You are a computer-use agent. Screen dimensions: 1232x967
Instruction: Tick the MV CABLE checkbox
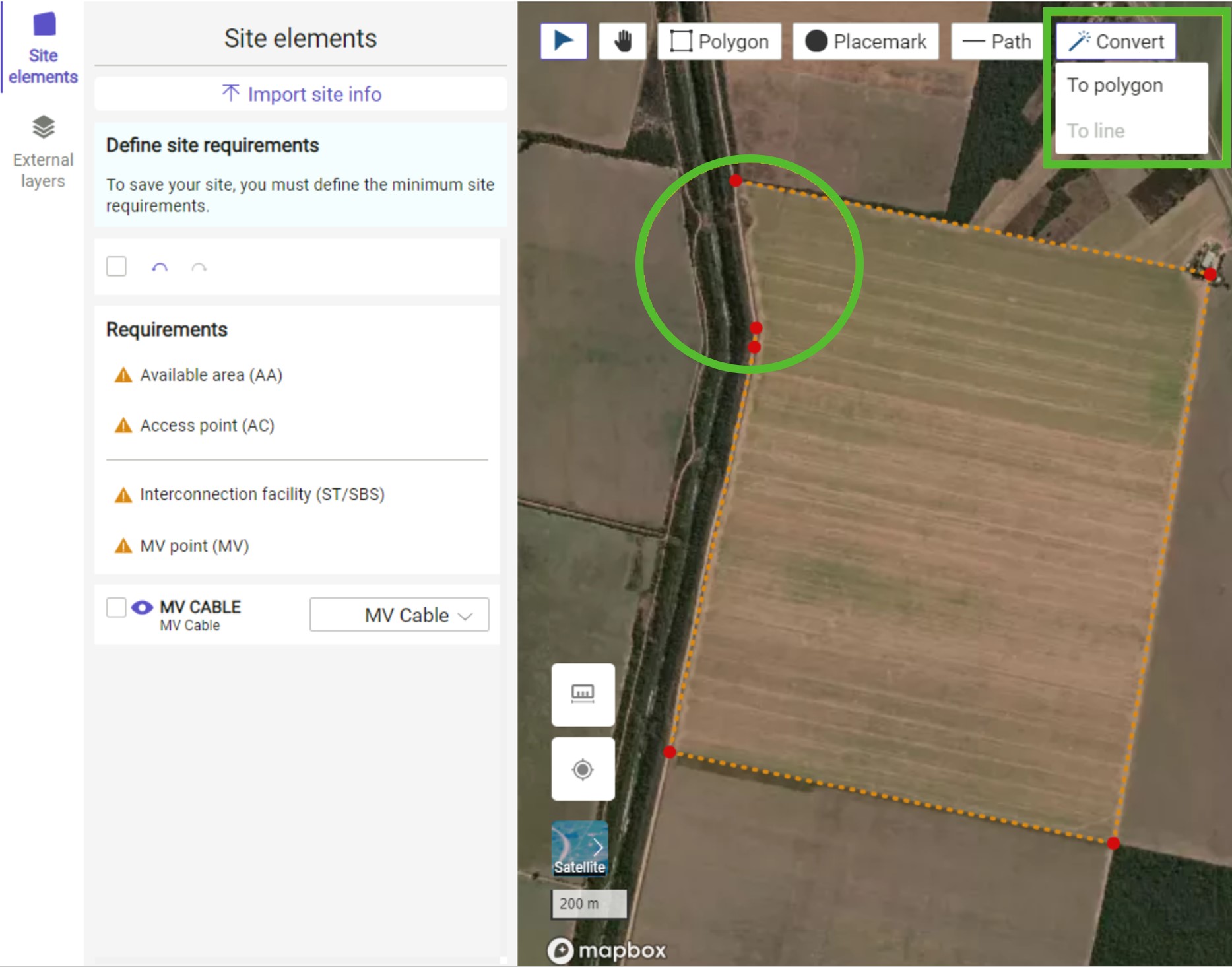116,607
